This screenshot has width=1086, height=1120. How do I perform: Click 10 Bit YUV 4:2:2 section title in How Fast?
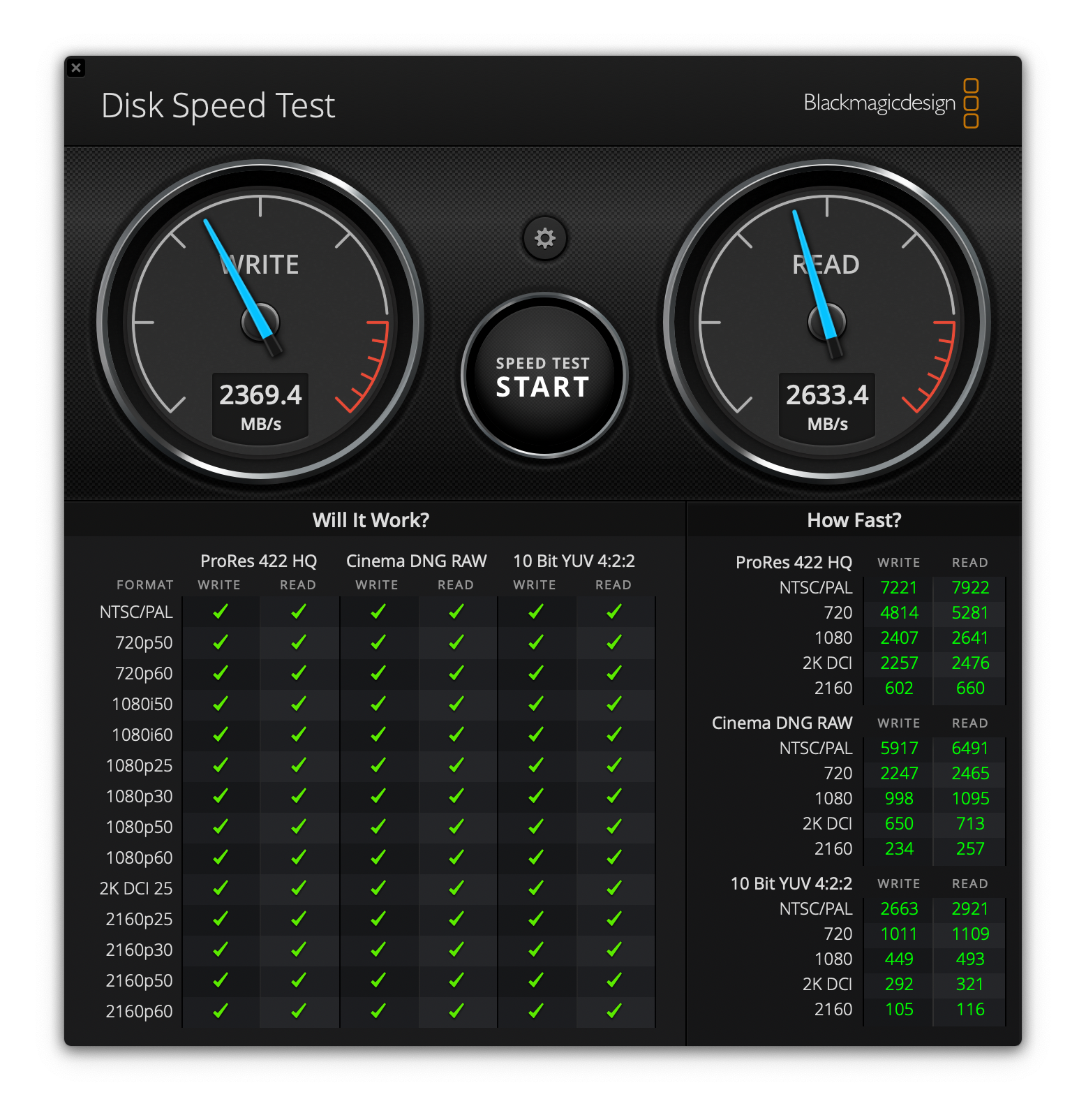(791, 884)
